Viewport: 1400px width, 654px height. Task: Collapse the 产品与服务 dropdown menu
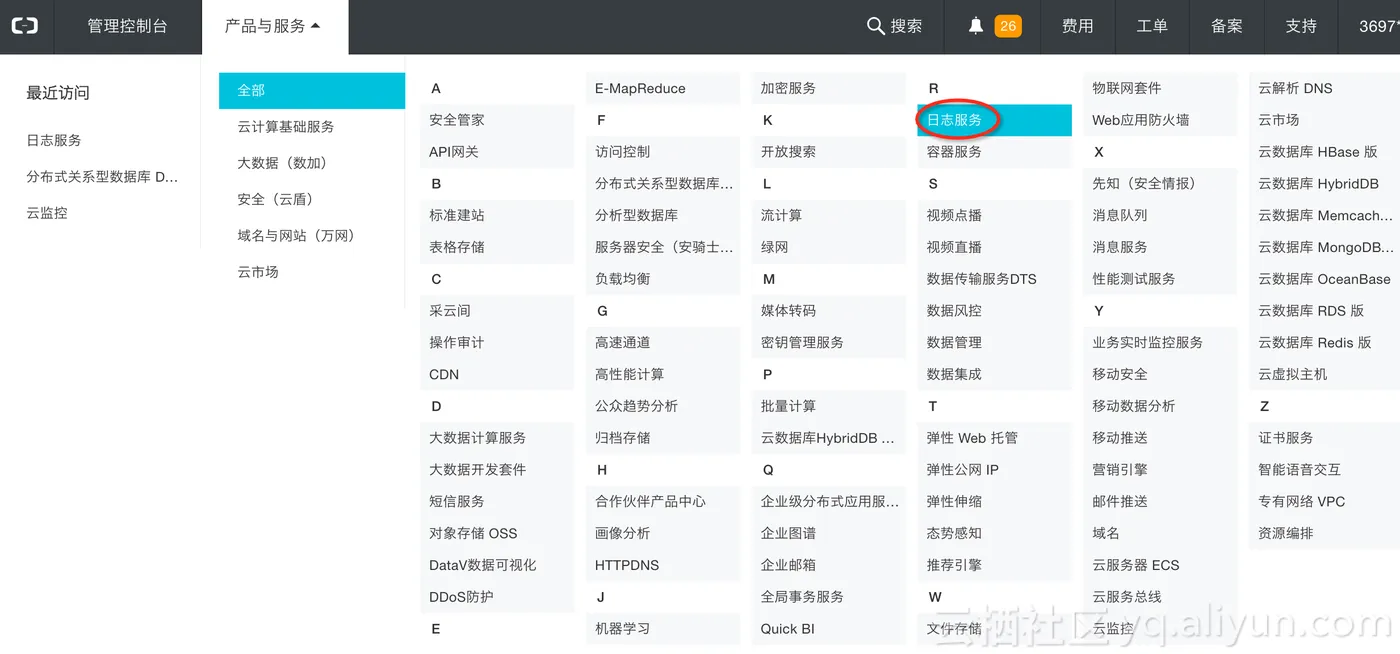pyautogui.click(x=274, y=26)
